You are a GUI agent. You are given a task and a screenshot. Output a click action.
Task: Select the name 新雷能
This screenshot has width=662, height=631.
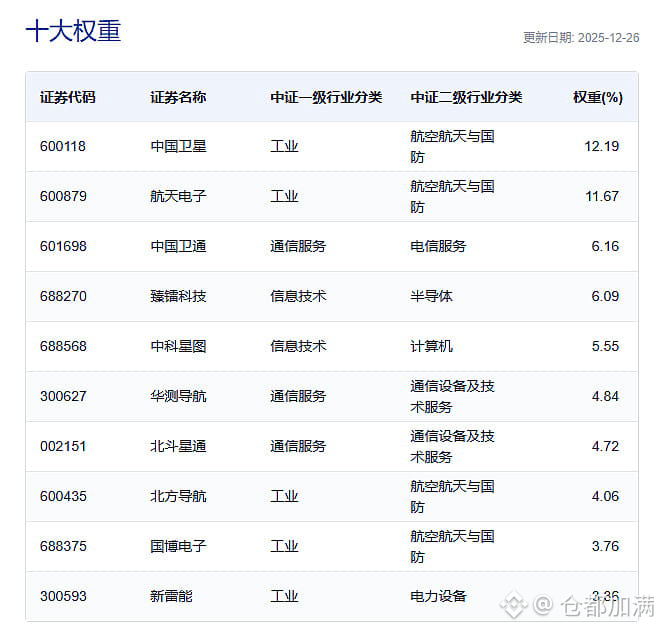pyautogui.click(x=171, y=596)
